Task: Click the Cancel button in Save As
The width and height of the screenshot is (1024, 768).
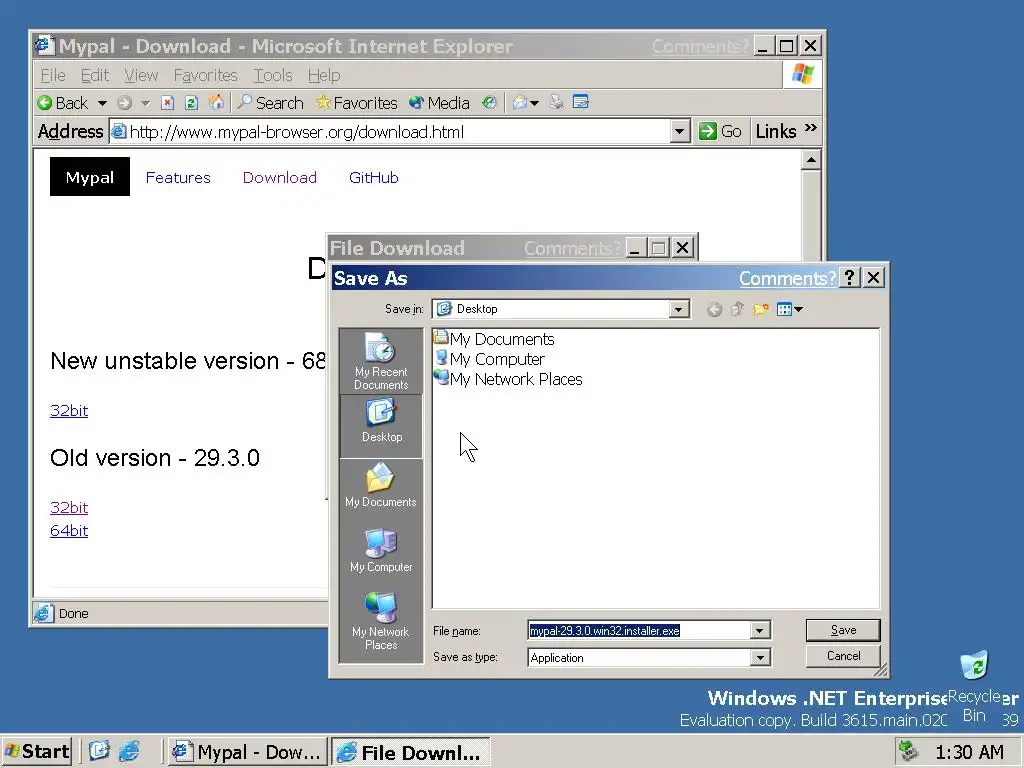Action: pyautogui.click(x=843, y=656)
